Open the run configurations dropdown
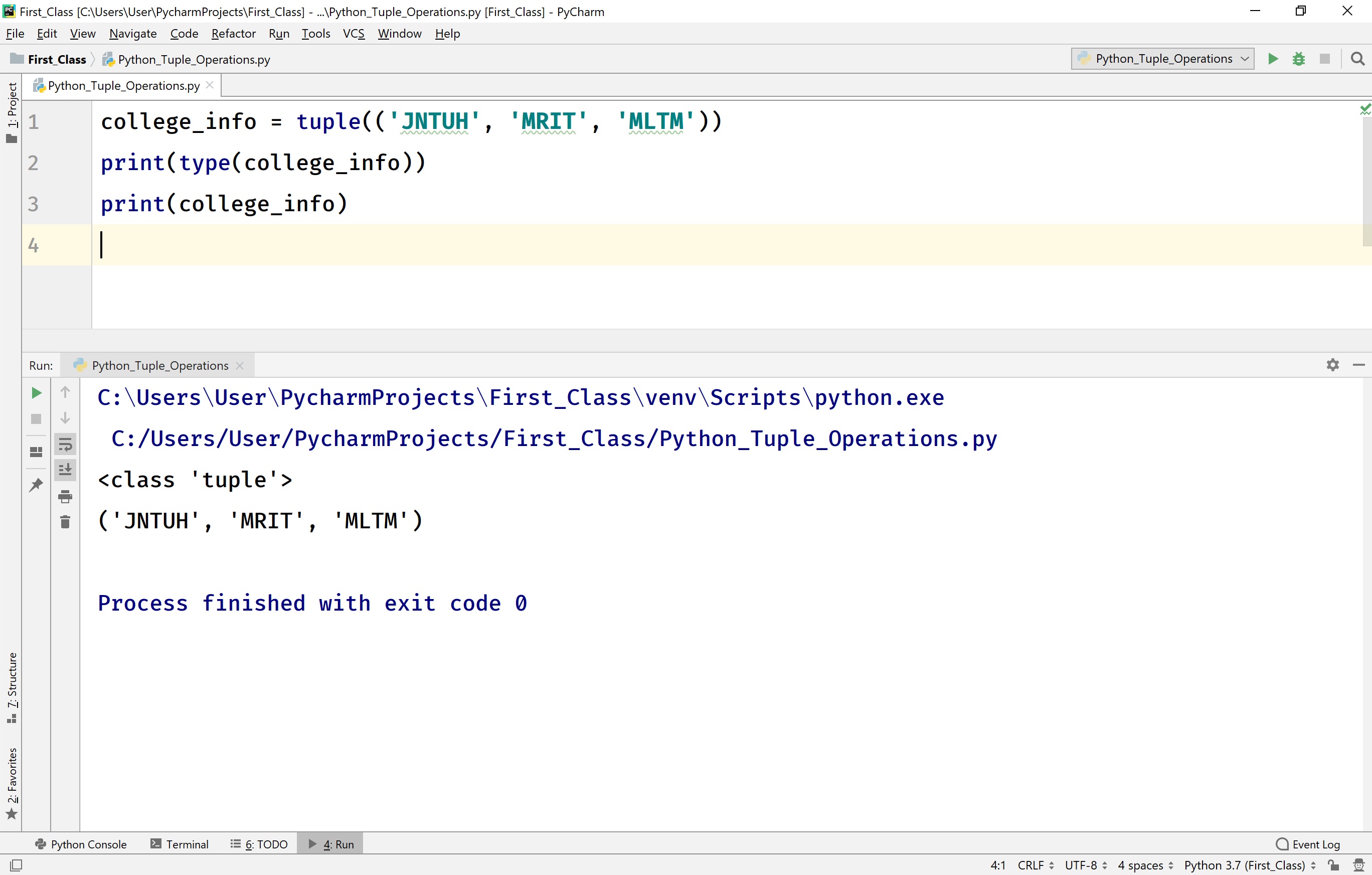The image size is (1372, 875). [1161, 58]
